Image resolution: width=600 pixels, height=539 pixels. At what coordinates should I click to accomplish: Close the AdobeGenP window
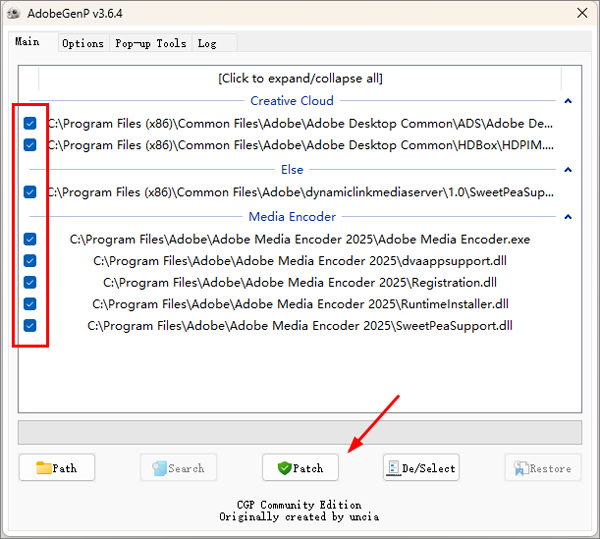pos(582,13)
